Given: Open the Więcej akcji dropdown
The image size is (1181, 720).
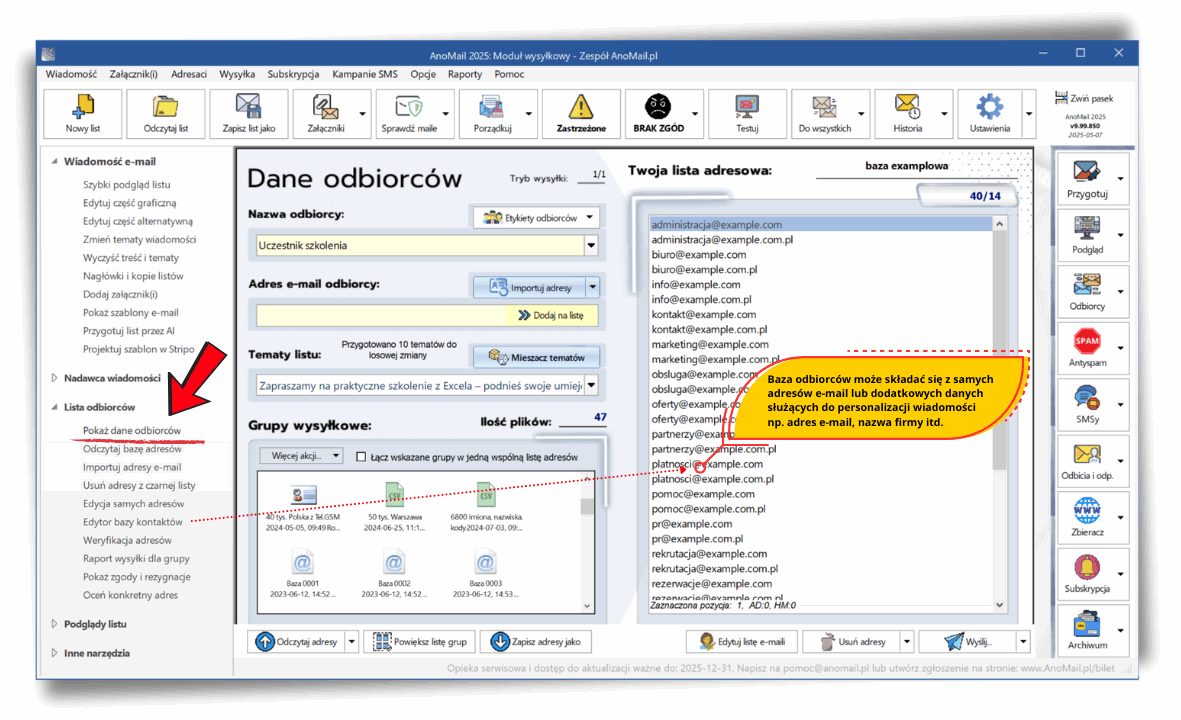Looking at the screenshot, I should [302, 456].
